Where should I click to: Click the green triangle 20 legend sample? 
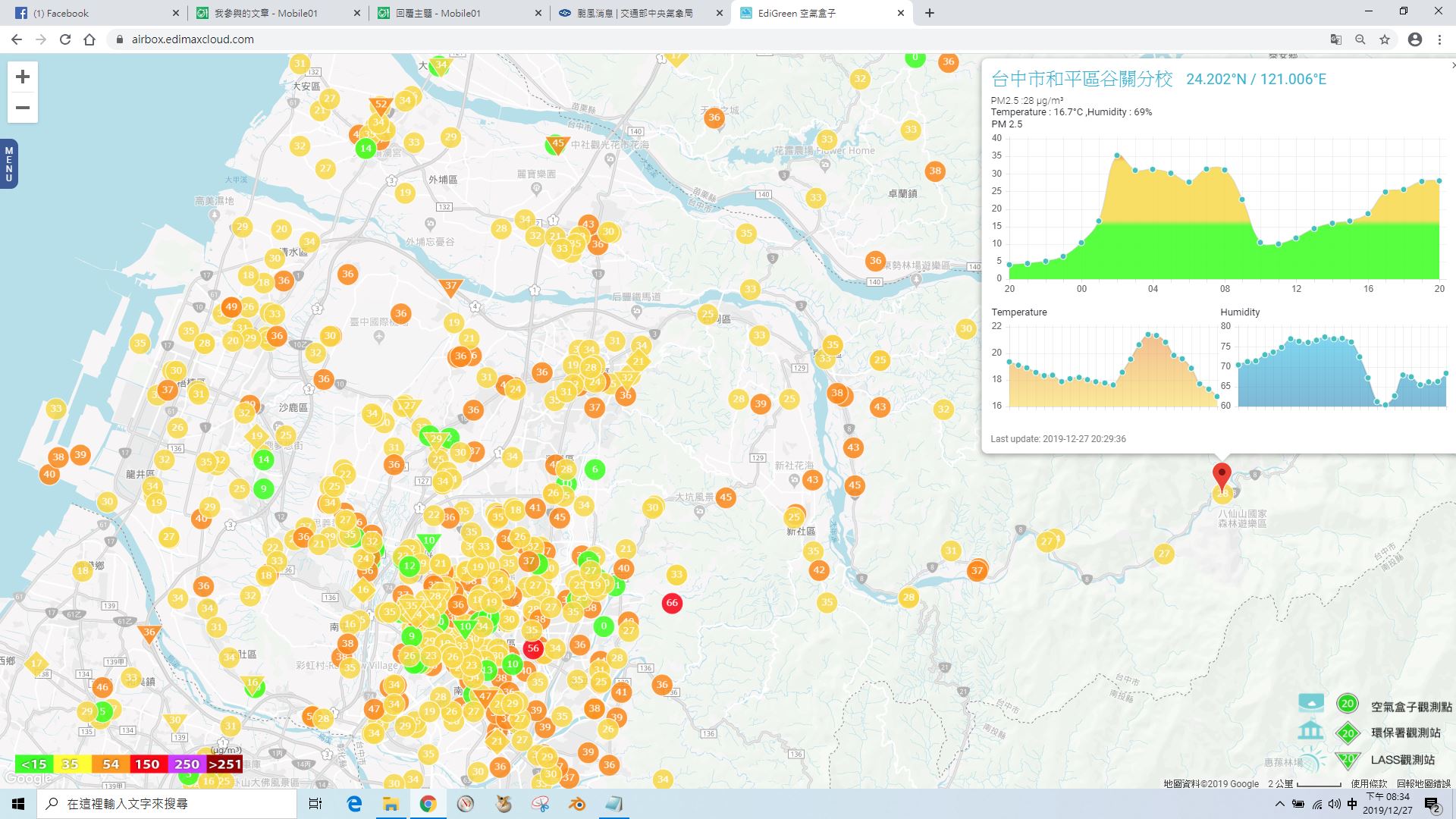pos(1348,759)
